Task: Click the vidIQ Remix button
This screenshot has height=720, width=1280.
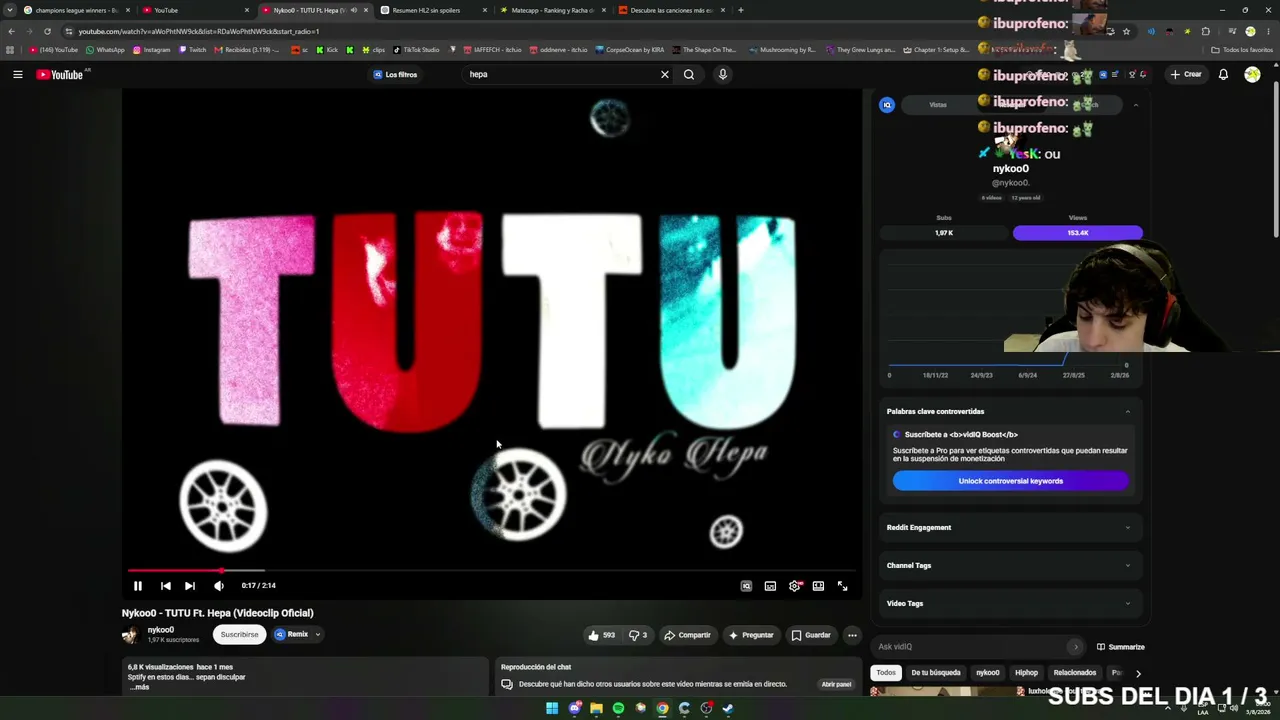Action: 292,634
